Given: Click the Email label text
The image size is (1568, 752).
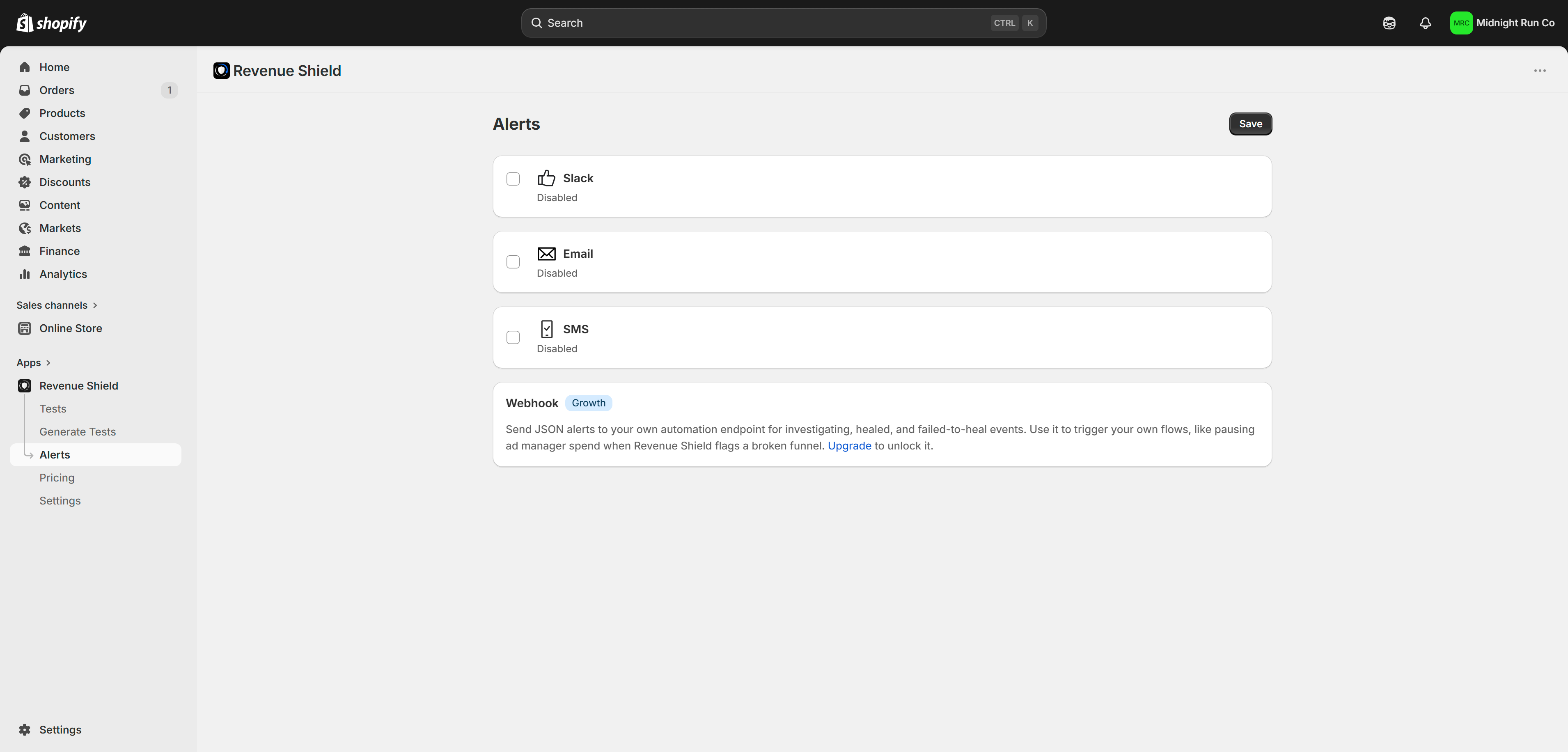Looking at the screenshot, I should click(x=578, y=253).
